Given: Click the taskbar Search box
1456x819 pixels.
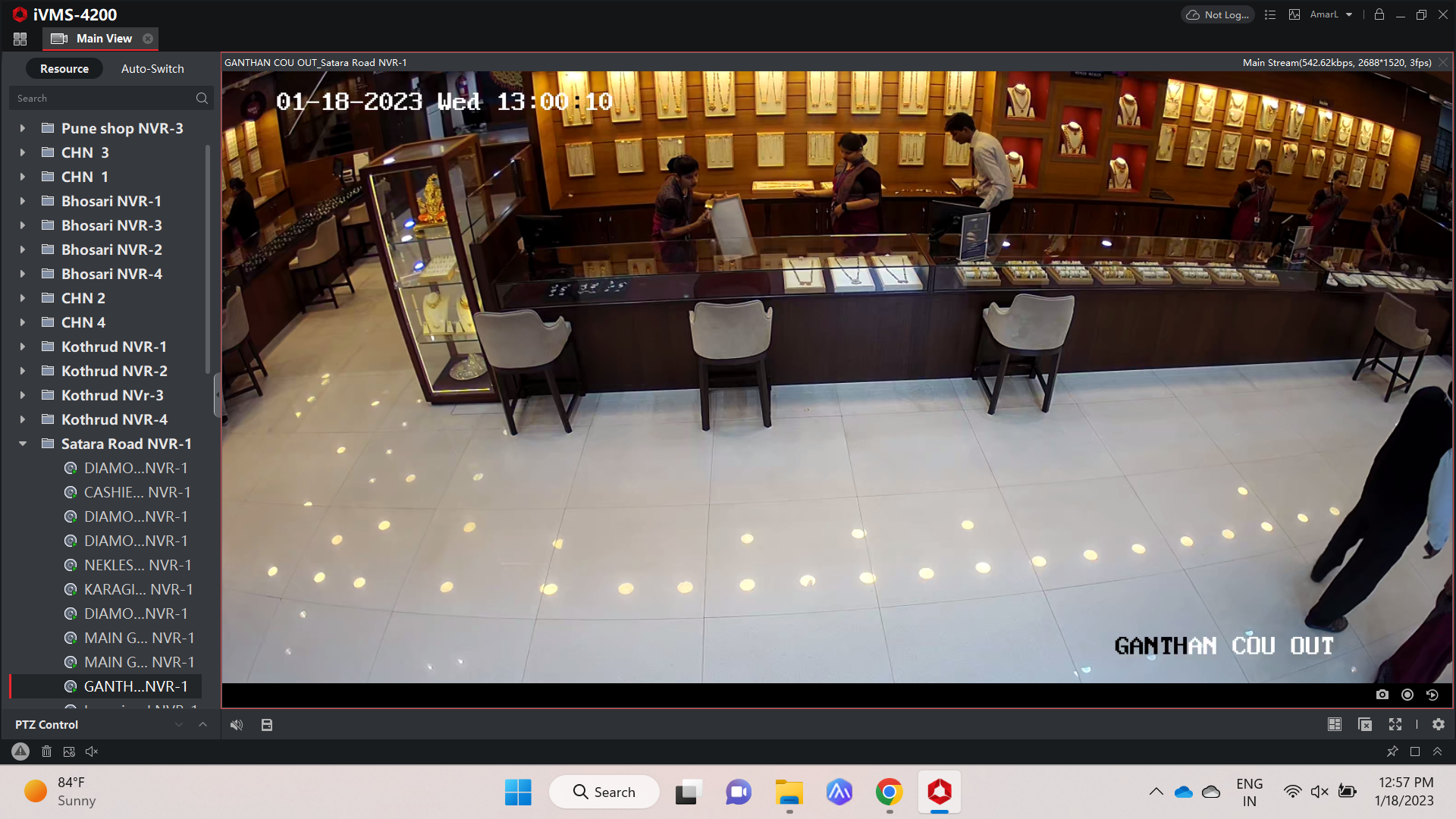Looking at the screenshot, I should 604,792.
